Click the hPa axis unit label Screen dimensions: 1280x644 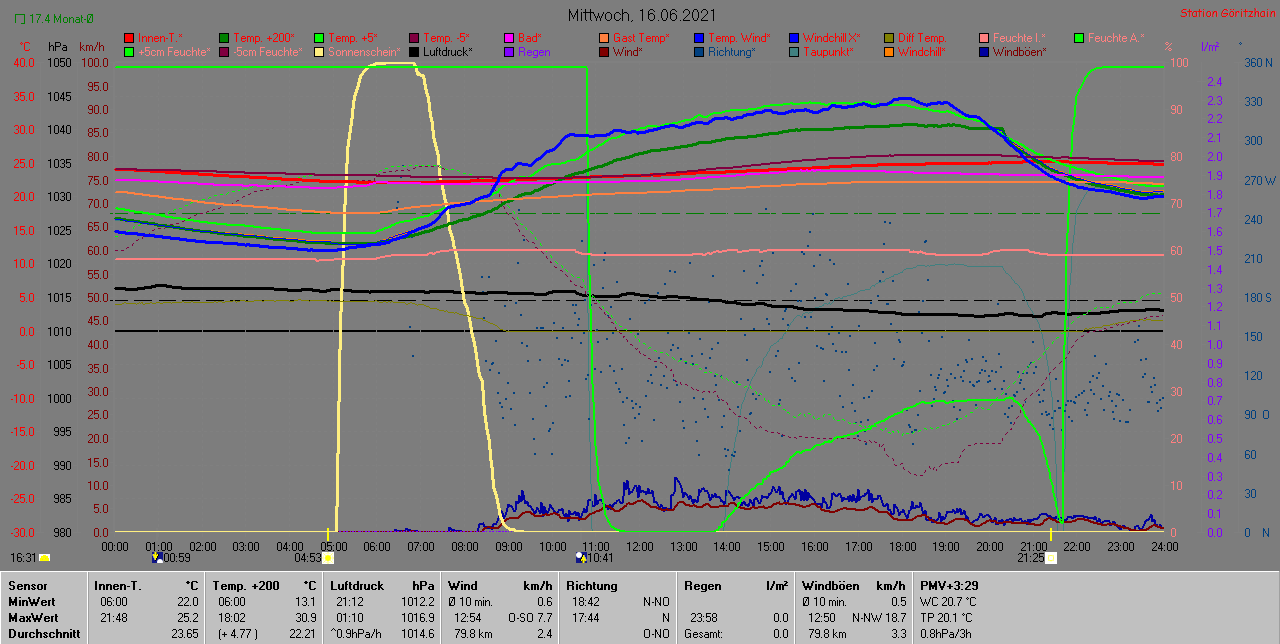point(59,47)
